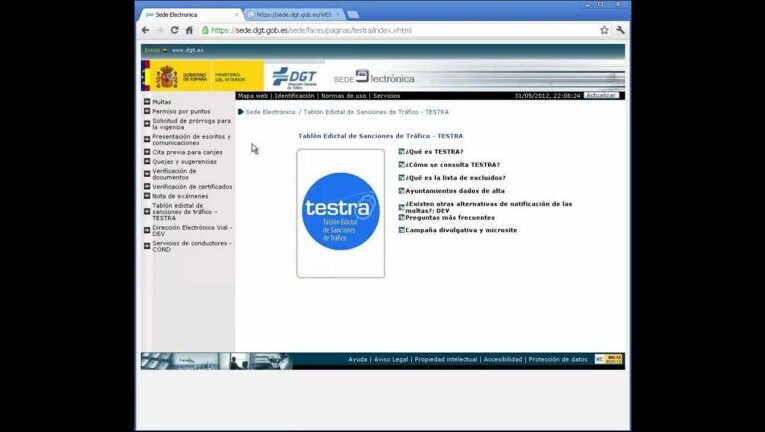765x432 pixels.
Task: Open Propiedad intelectual footer link
Action: (446, 359)
